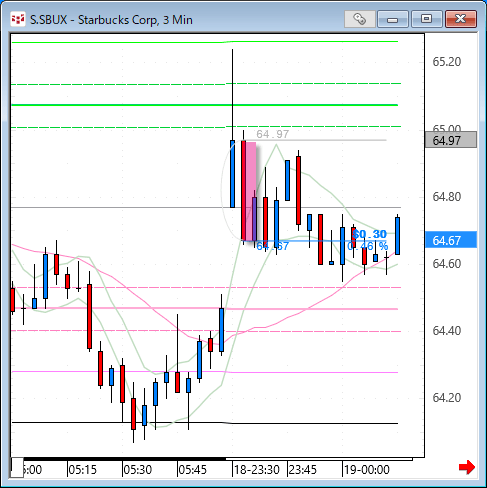
Task: Click the window title S.SBUX - Starbucks Corp
Action: pos(111,20)
